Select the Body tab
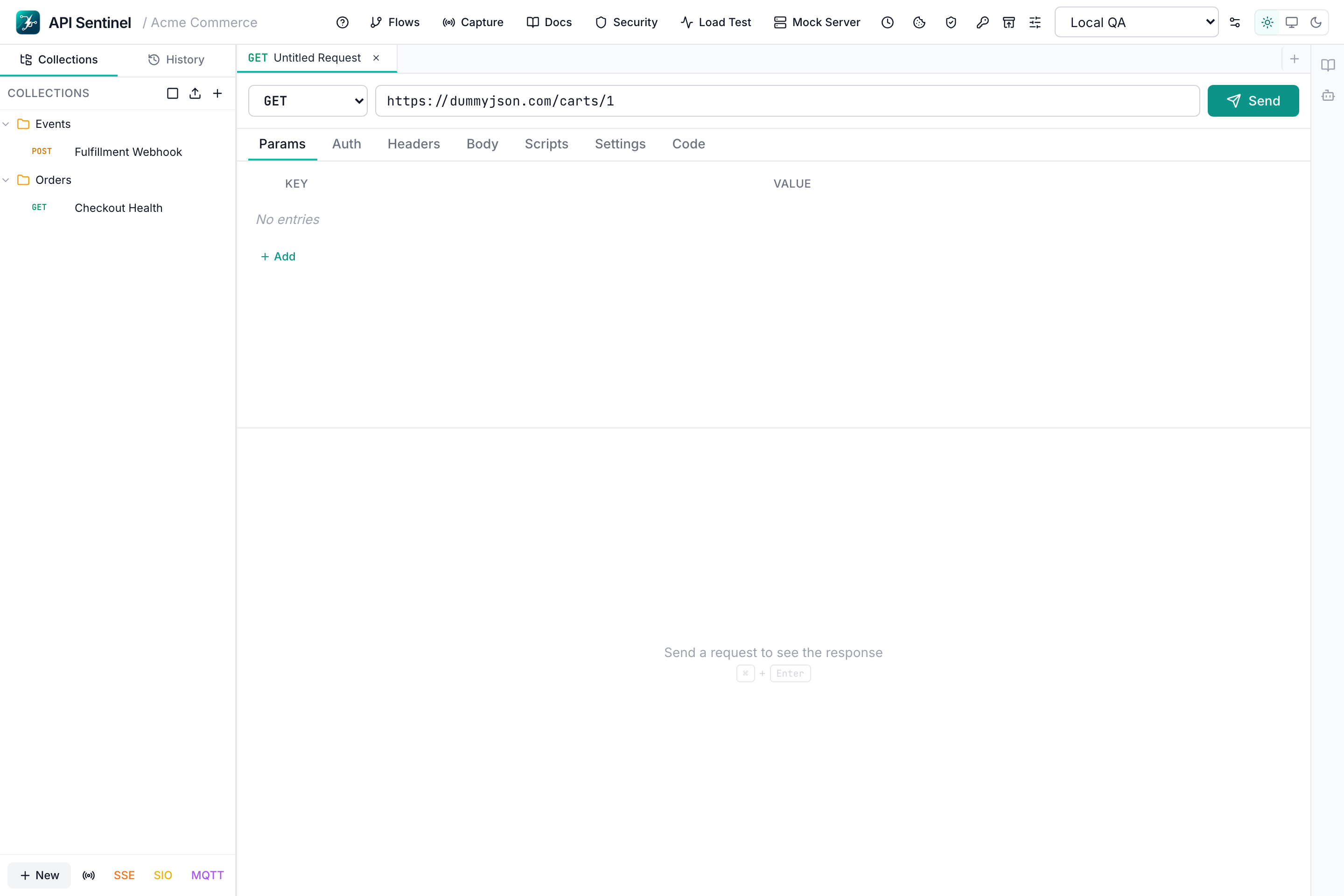Viewport: 1344px width, 896px height. 482,144
